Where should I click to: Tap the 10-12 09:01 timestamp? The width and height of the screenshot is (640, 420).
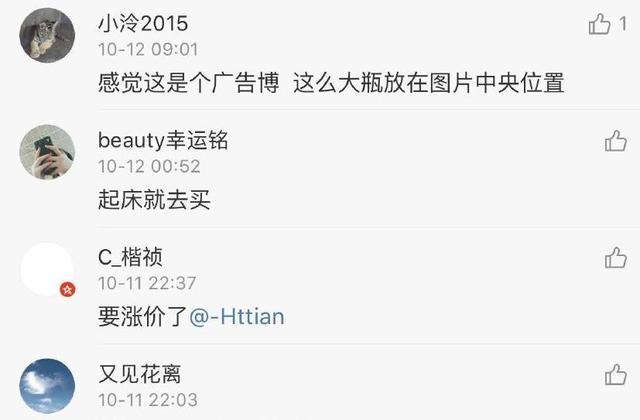(x=148, y=49)
